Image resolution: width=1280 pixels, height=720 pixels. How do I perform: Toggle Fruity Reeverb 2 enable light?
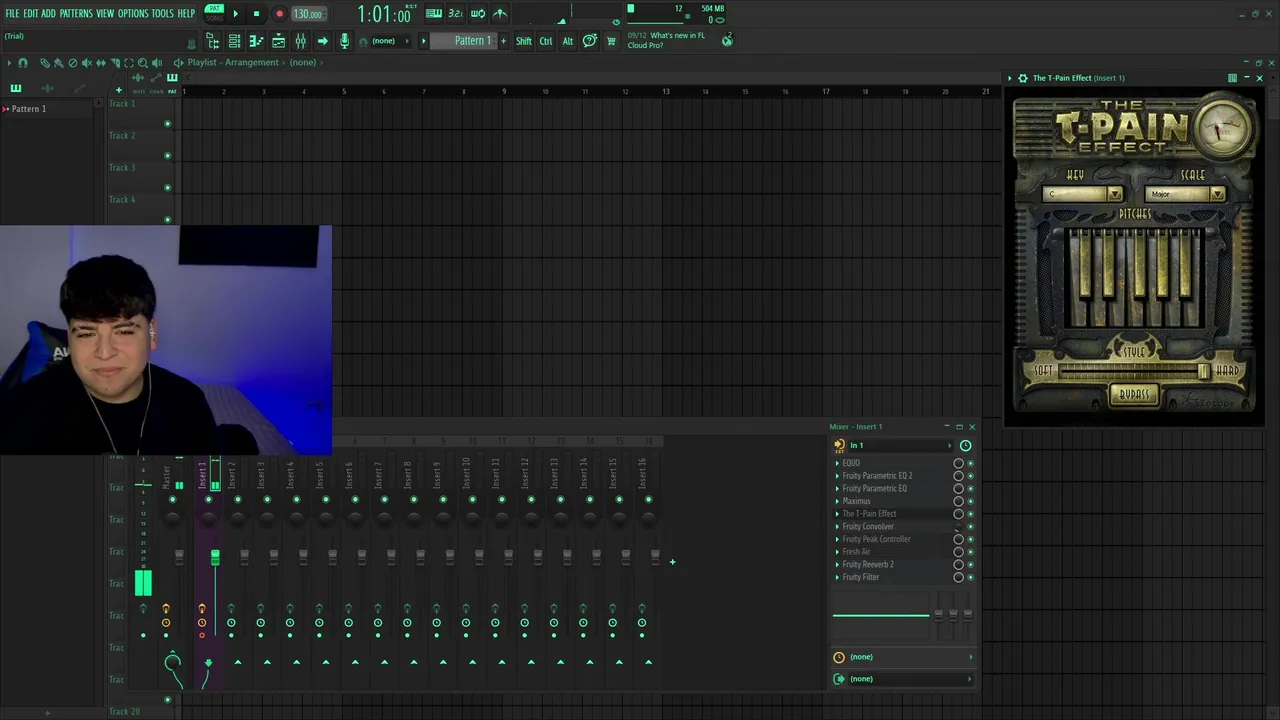pyautogui.click(x=970, y=565)
